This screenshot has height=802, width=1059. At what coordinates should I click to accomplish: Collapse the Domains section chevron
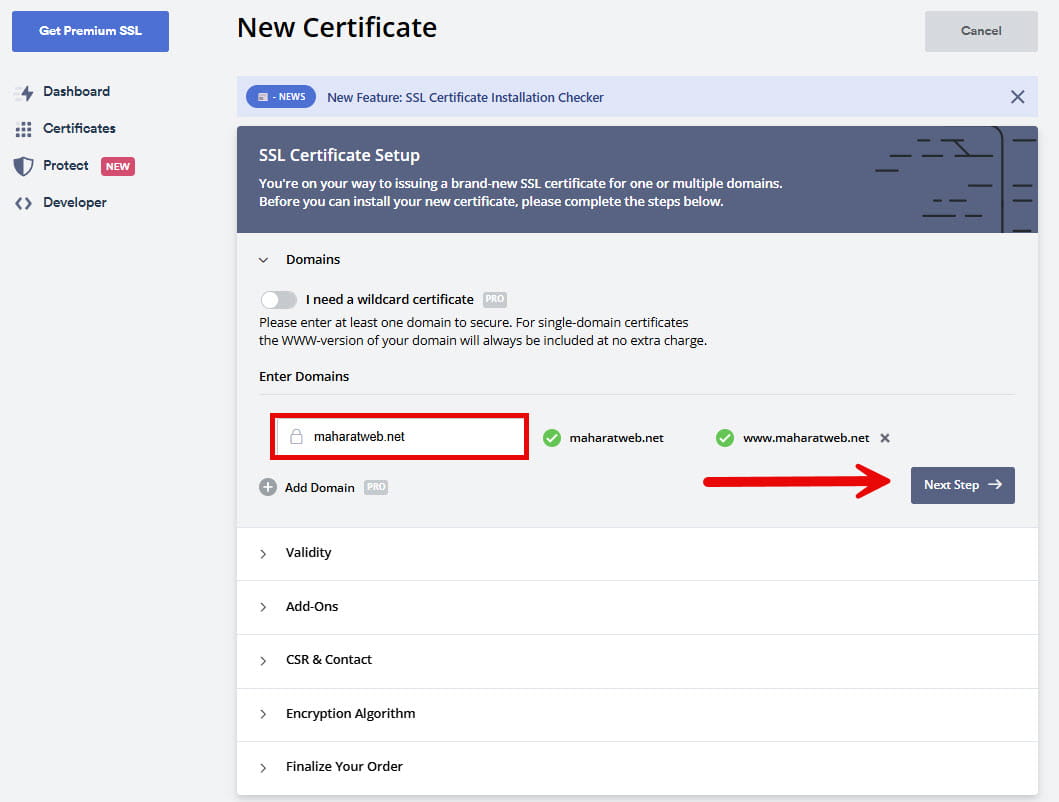(x=263, y=260)
